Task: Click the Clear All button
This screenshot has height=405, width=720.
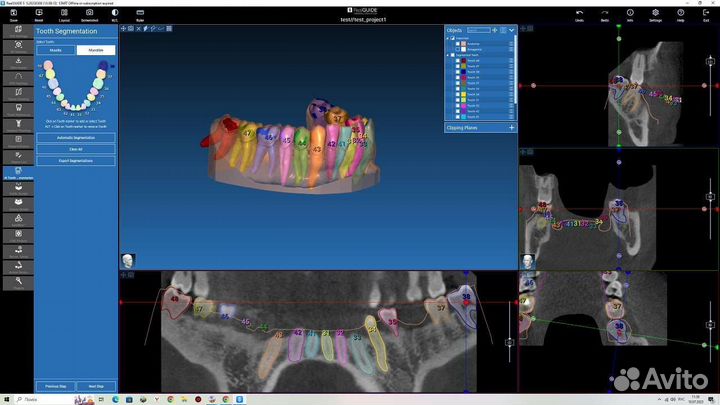Action: 76,149
